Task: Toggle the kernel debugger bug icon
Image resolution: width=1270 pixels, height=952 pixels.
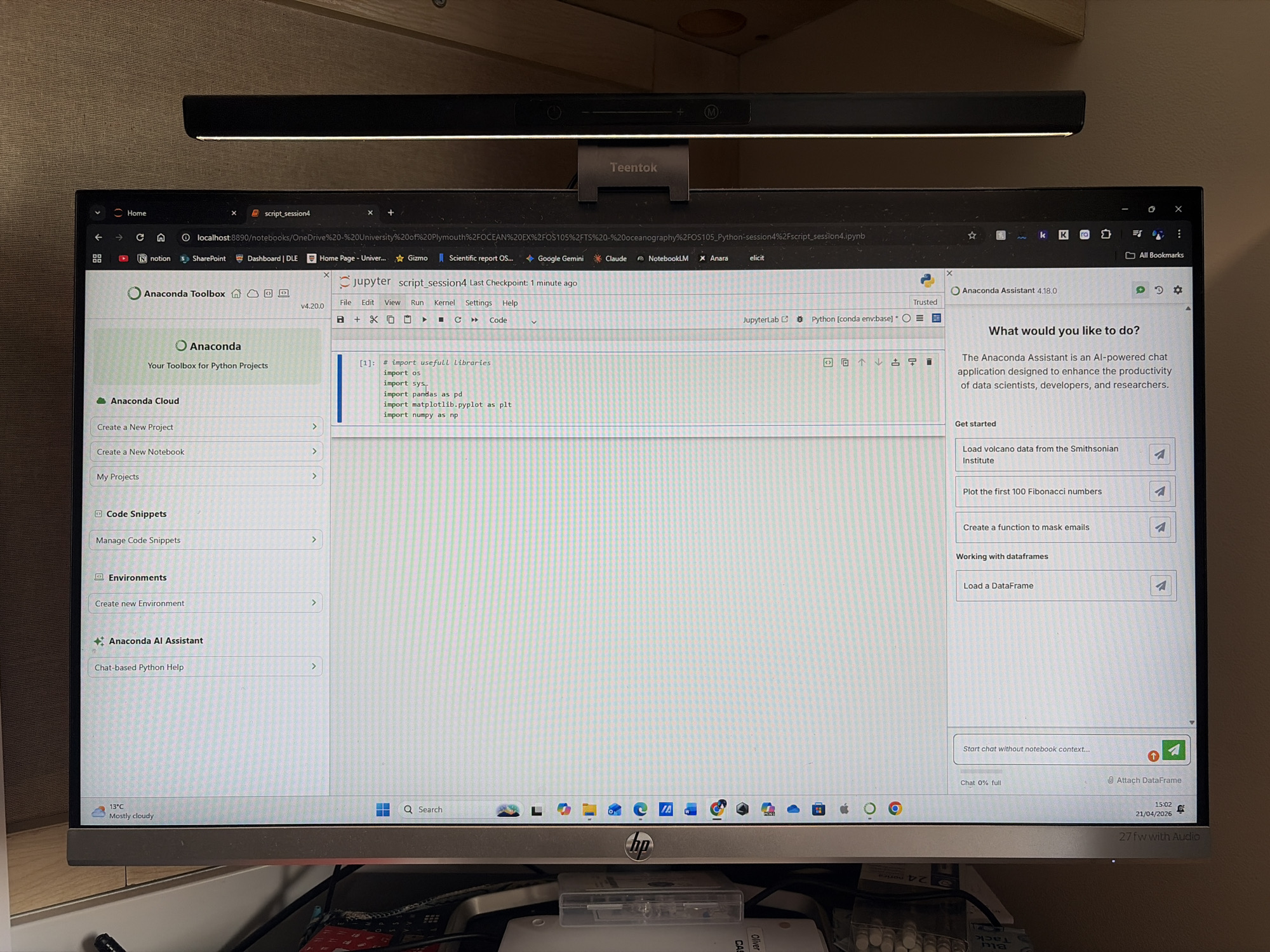Action: point(799,319)
